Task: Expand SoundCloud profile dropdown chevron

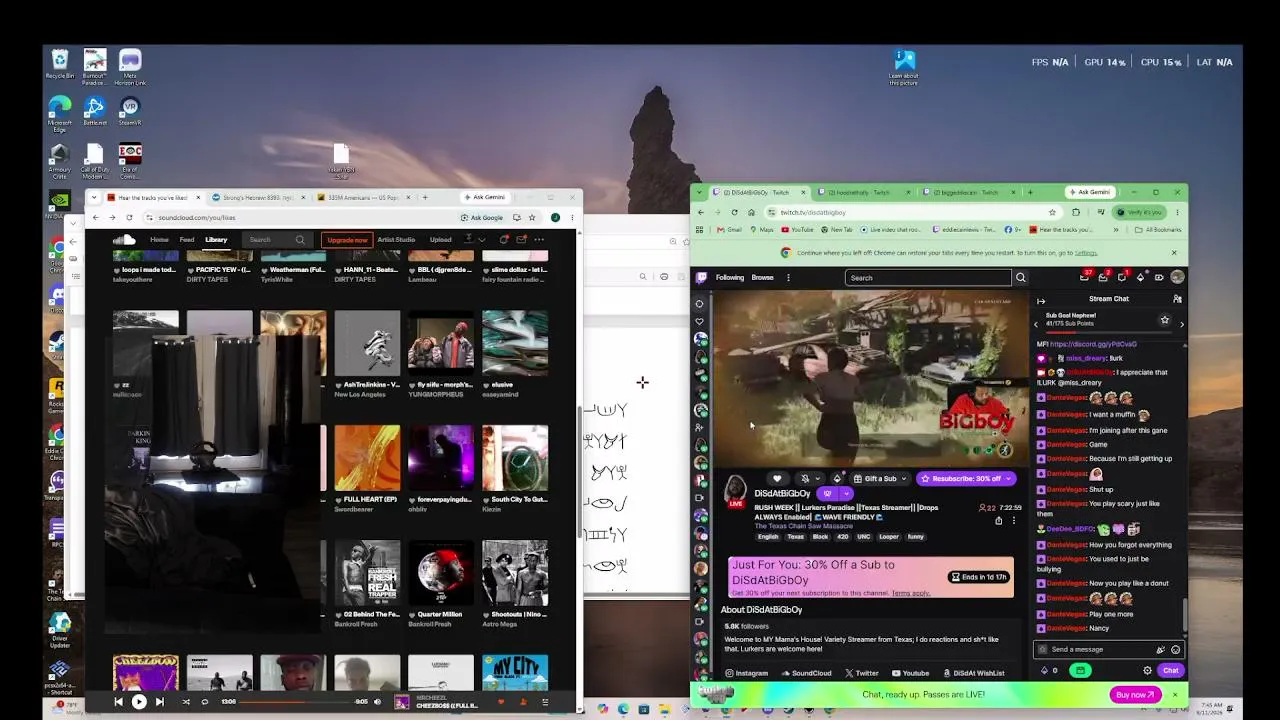Action: [x=482, y=240]
